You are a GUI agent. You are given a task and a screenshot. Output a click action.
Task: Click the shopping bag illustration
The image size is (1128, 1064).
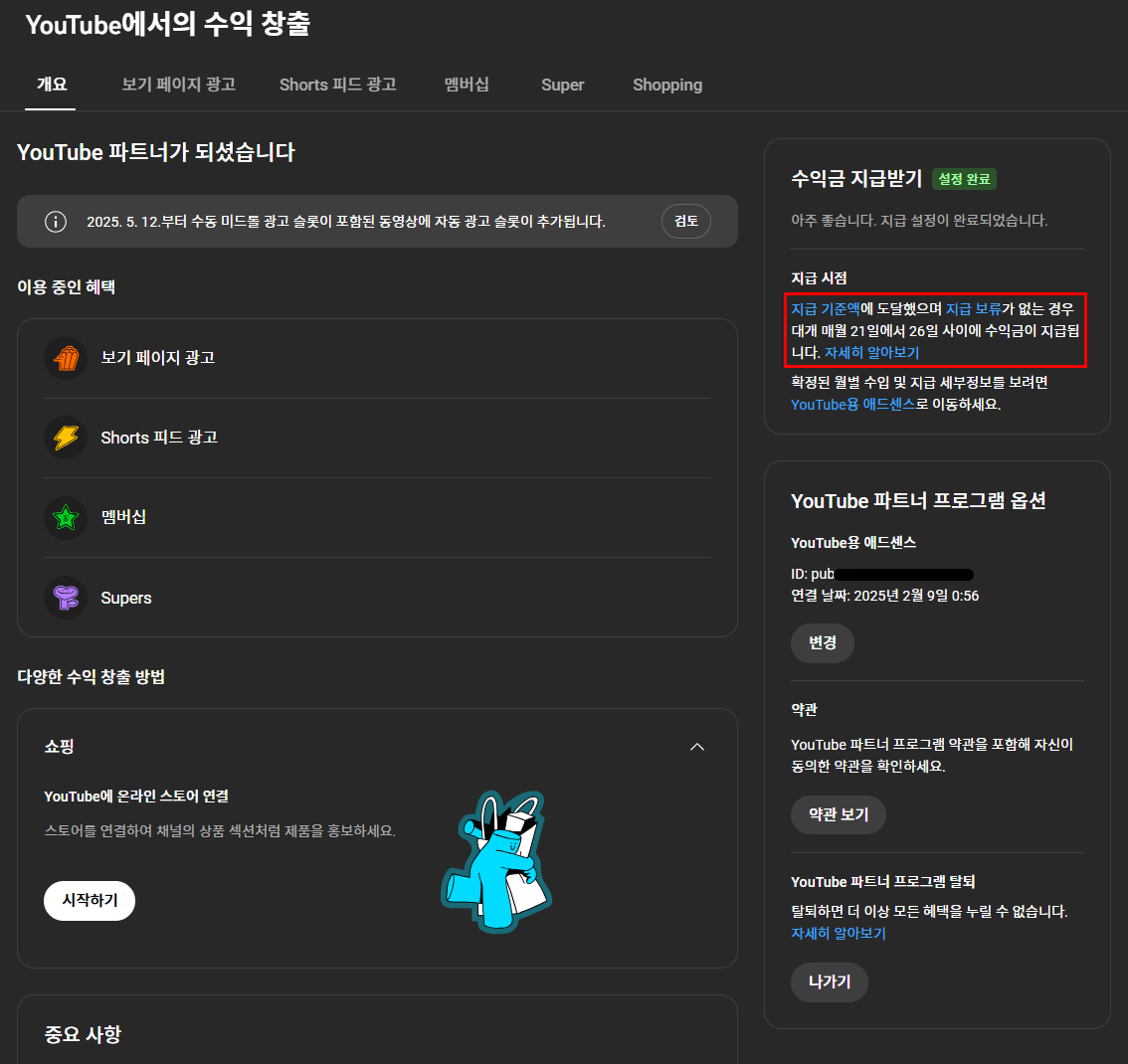tap(496, 862)
